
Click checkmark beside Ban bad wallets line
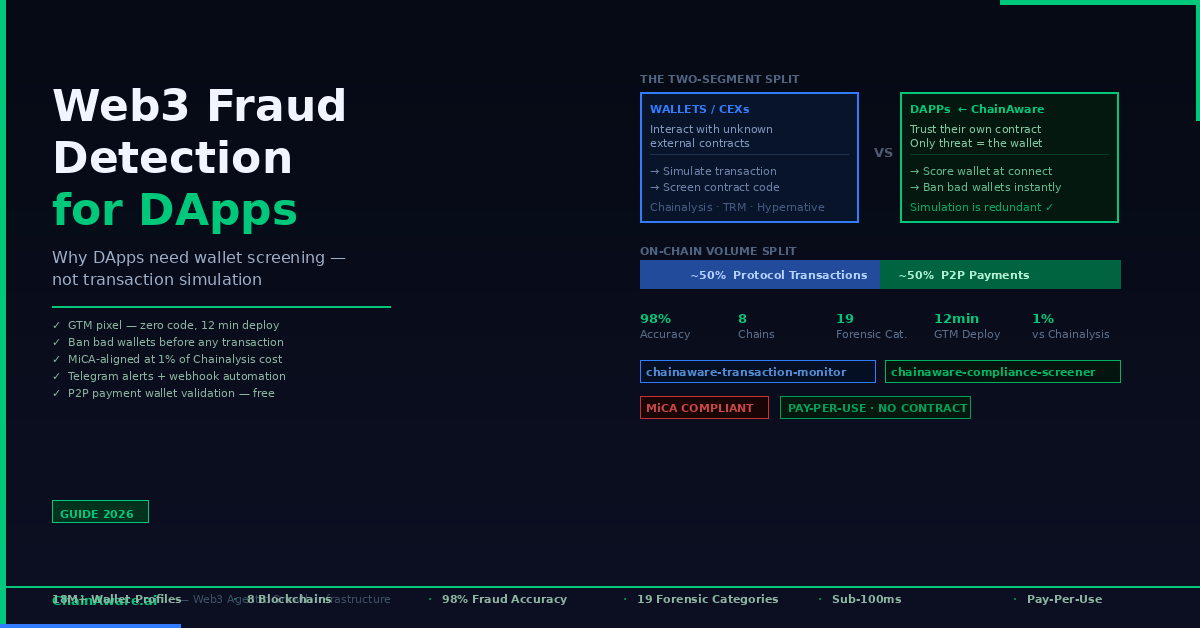[x=56, y=343]
